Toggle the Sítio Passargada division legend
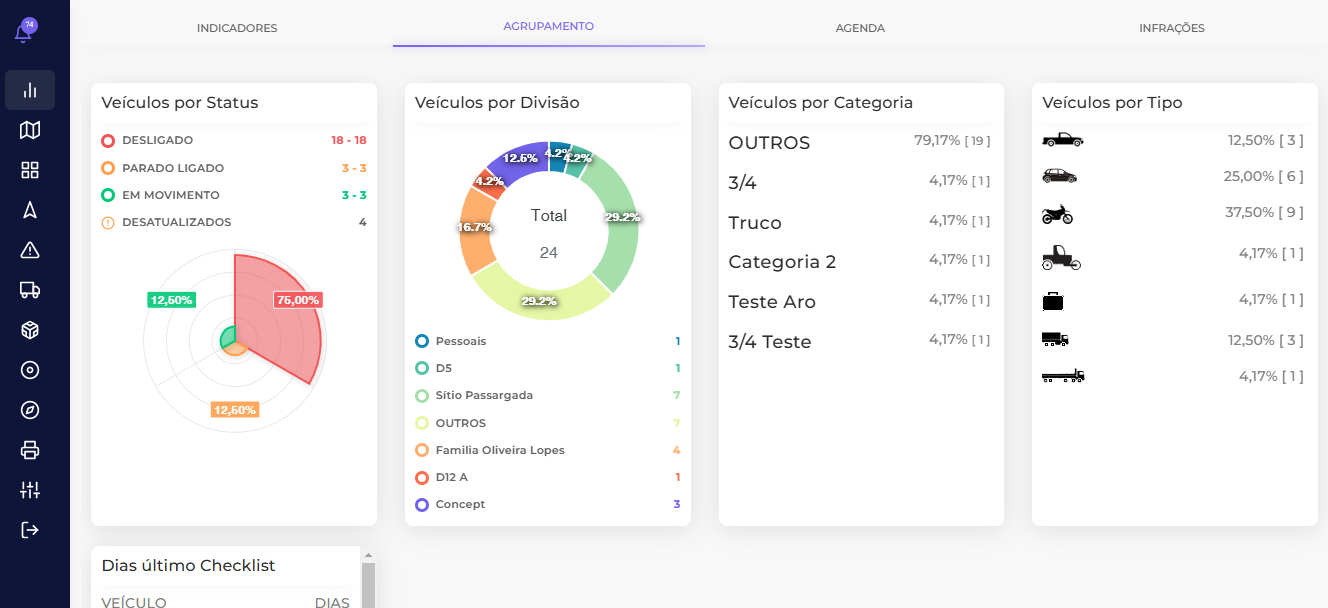The width and height of the screenshot is (1328, 608). [x=484, y=396]
